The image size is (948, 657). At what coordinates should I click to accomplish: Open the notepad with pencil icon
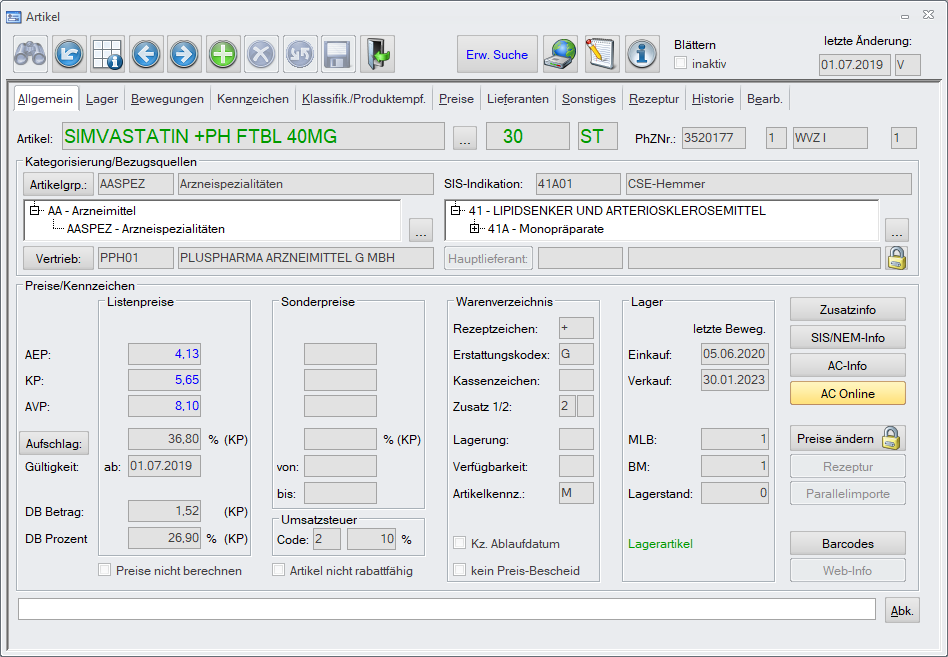tap(602, 54)
